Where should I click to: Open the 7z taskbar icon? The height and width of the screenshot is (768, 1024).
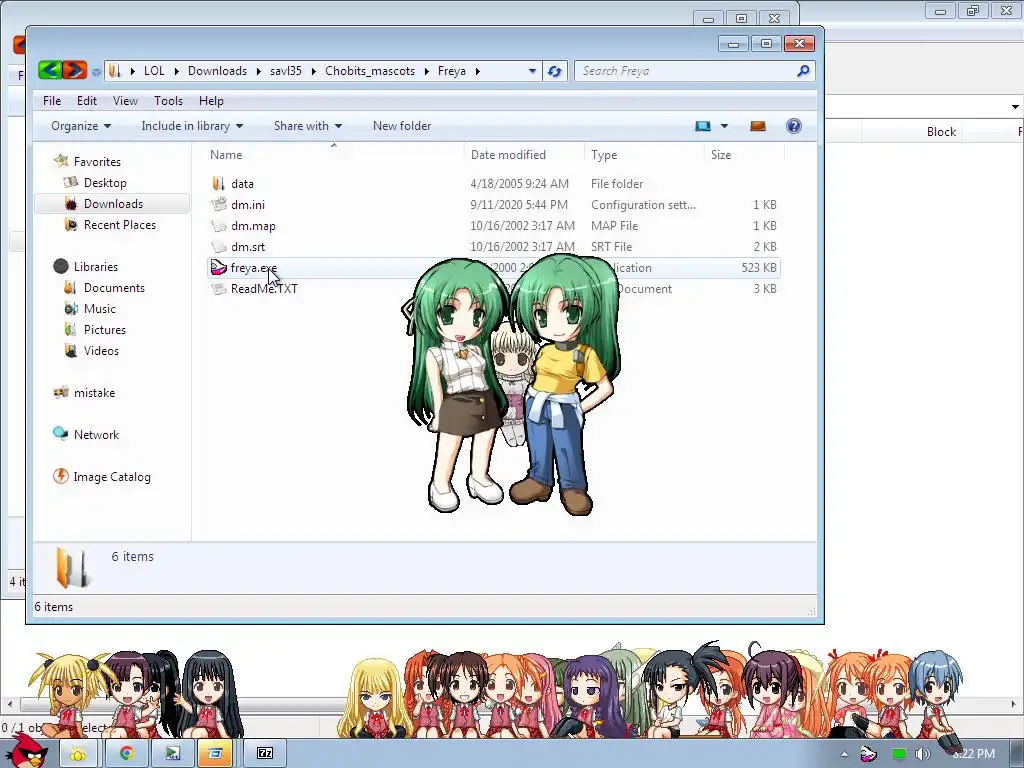[x=265, y=753]
